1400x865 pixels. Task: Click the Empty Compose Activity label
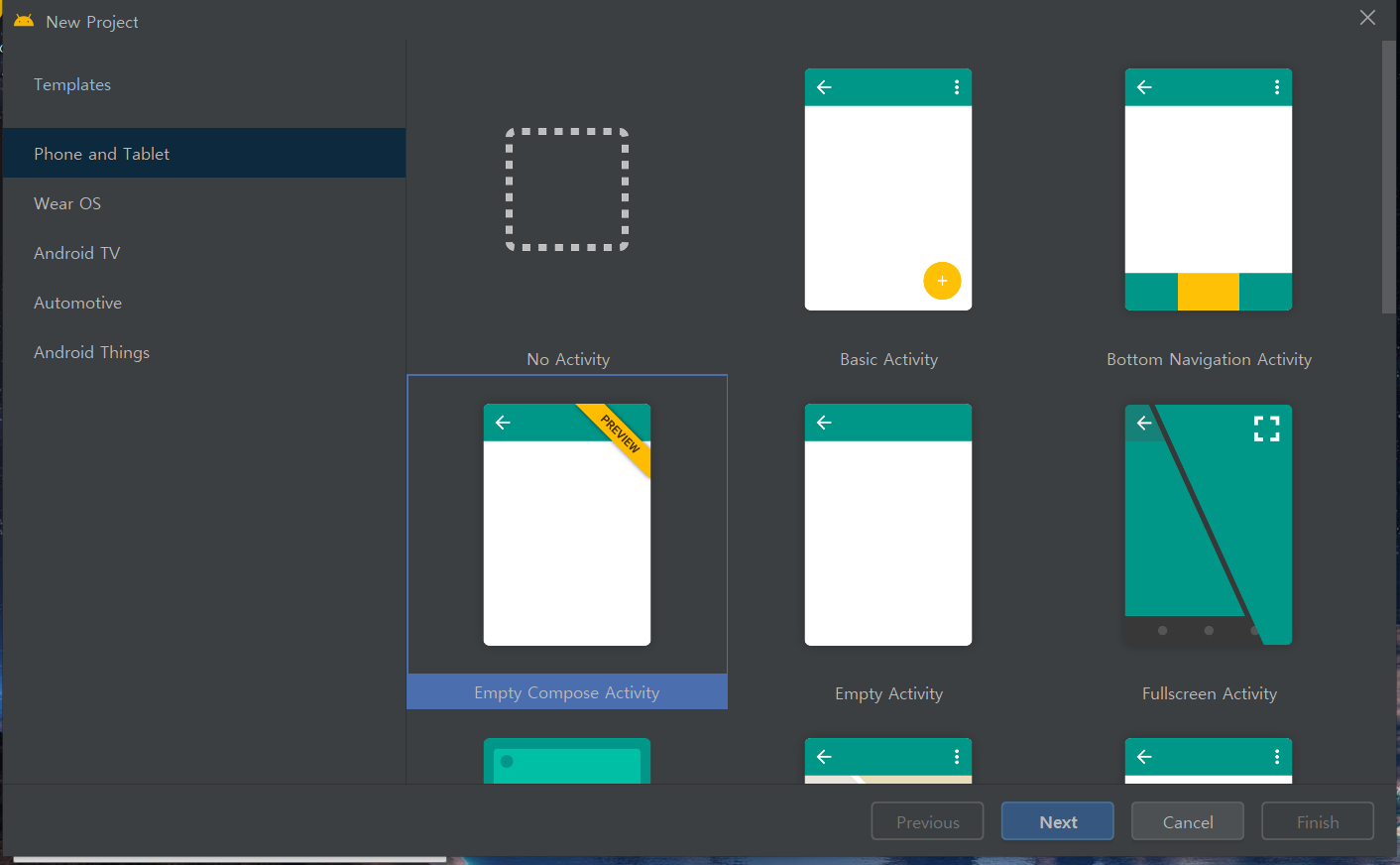click(567, 692)
